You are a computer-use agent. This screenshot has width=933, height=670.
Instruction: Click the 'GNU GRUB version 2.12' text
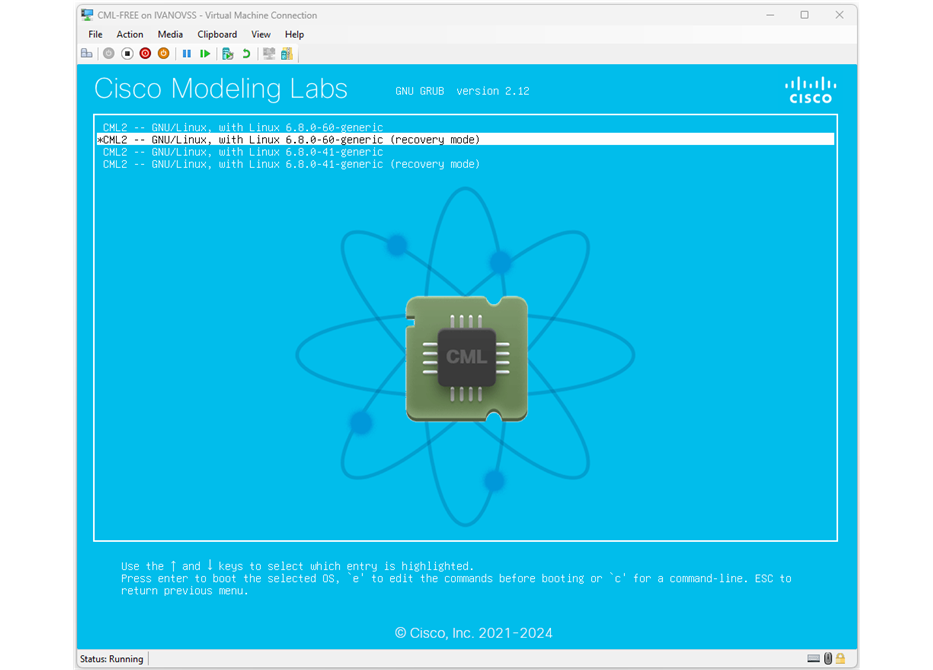[462, 91]
